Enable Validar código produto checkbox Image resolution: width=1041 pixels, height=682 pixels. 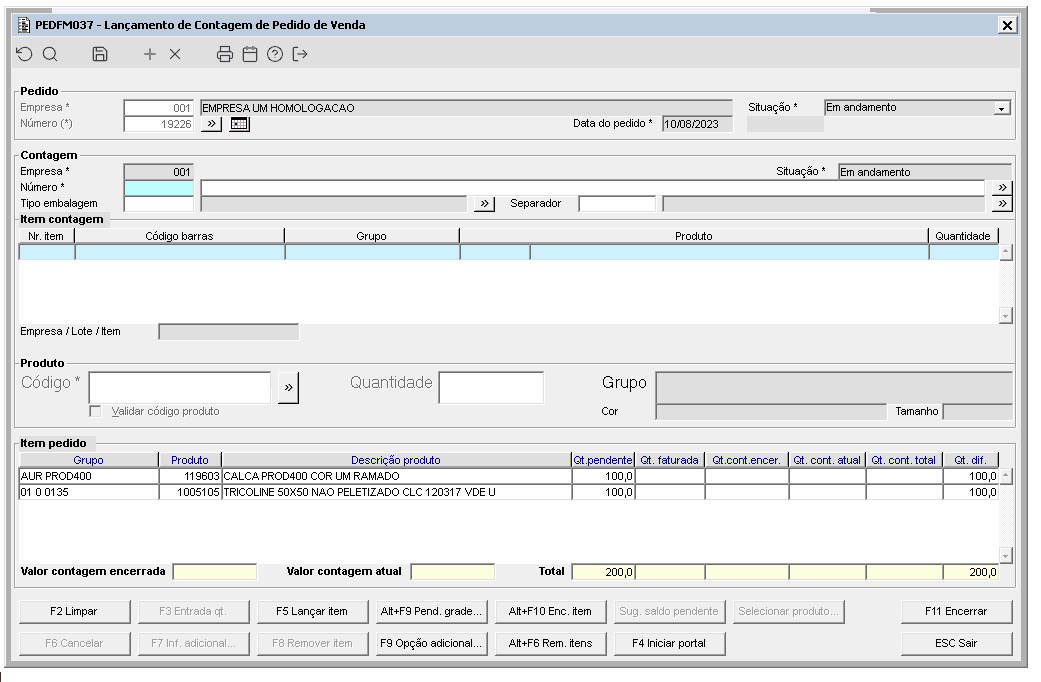[96, 412]
